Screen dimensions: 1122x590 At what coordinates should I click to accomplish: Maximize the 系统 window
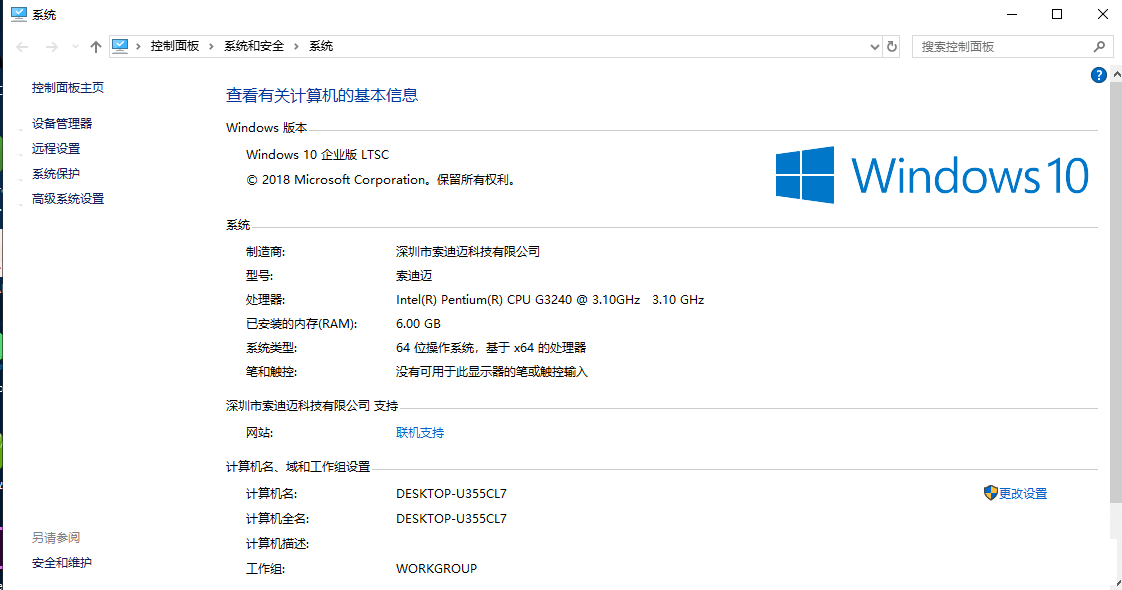[x=1057, y=14]
